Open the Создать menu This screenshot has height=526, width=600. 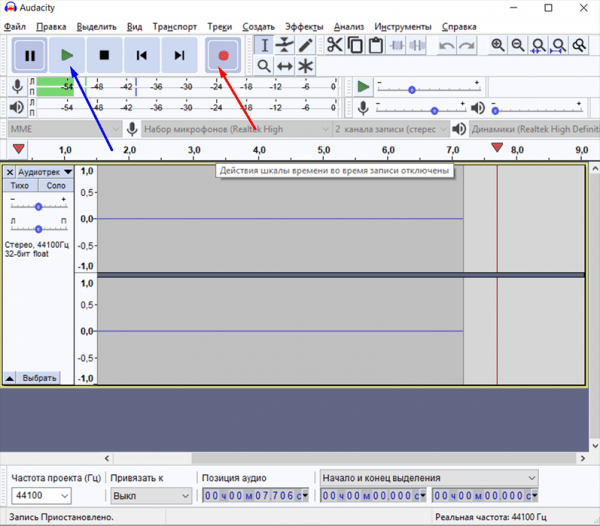258,27
